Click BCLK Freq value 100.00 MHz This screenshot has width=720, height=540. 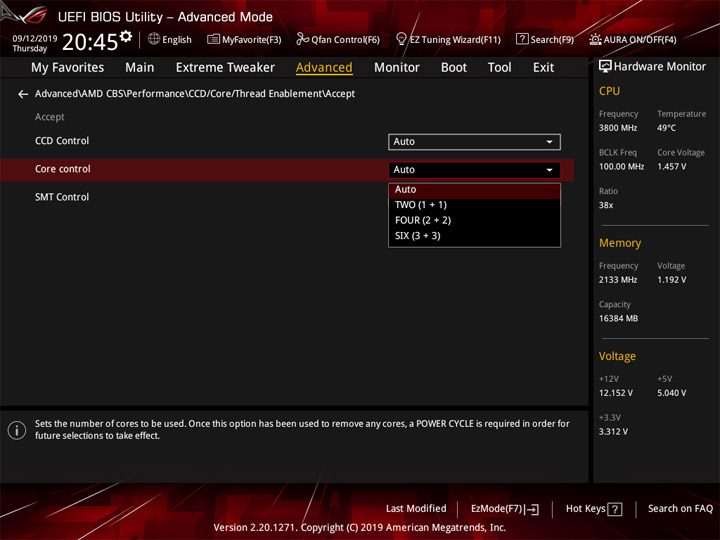621,167
